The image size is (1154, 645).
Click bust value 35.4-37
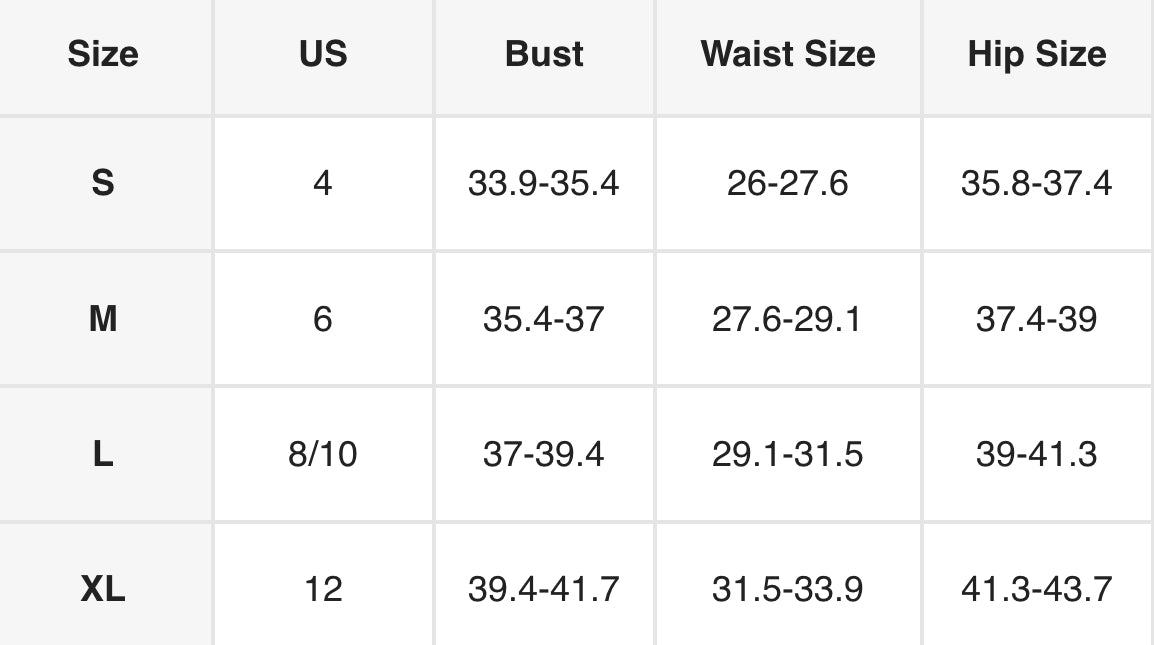pos(544,320)
